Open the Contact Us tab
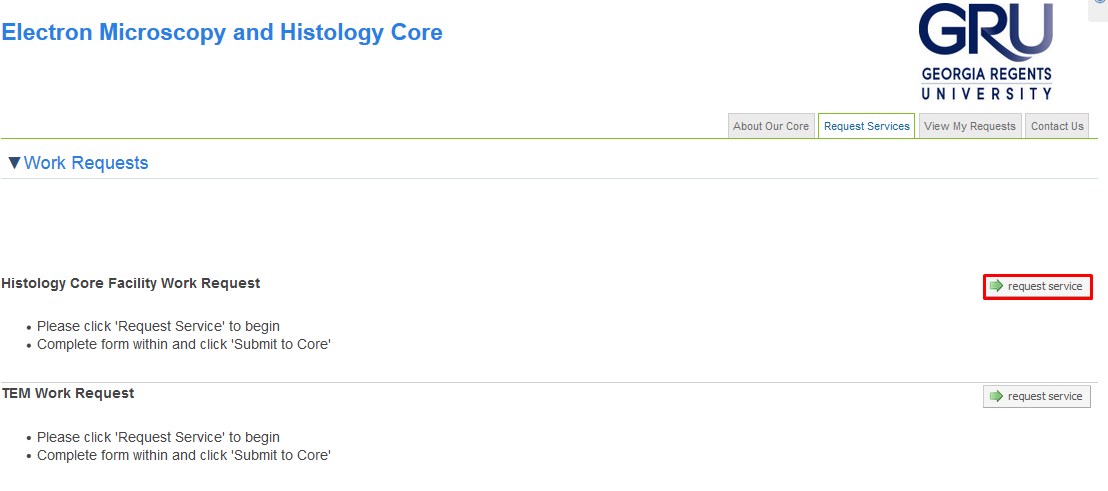 [1057, 126]
